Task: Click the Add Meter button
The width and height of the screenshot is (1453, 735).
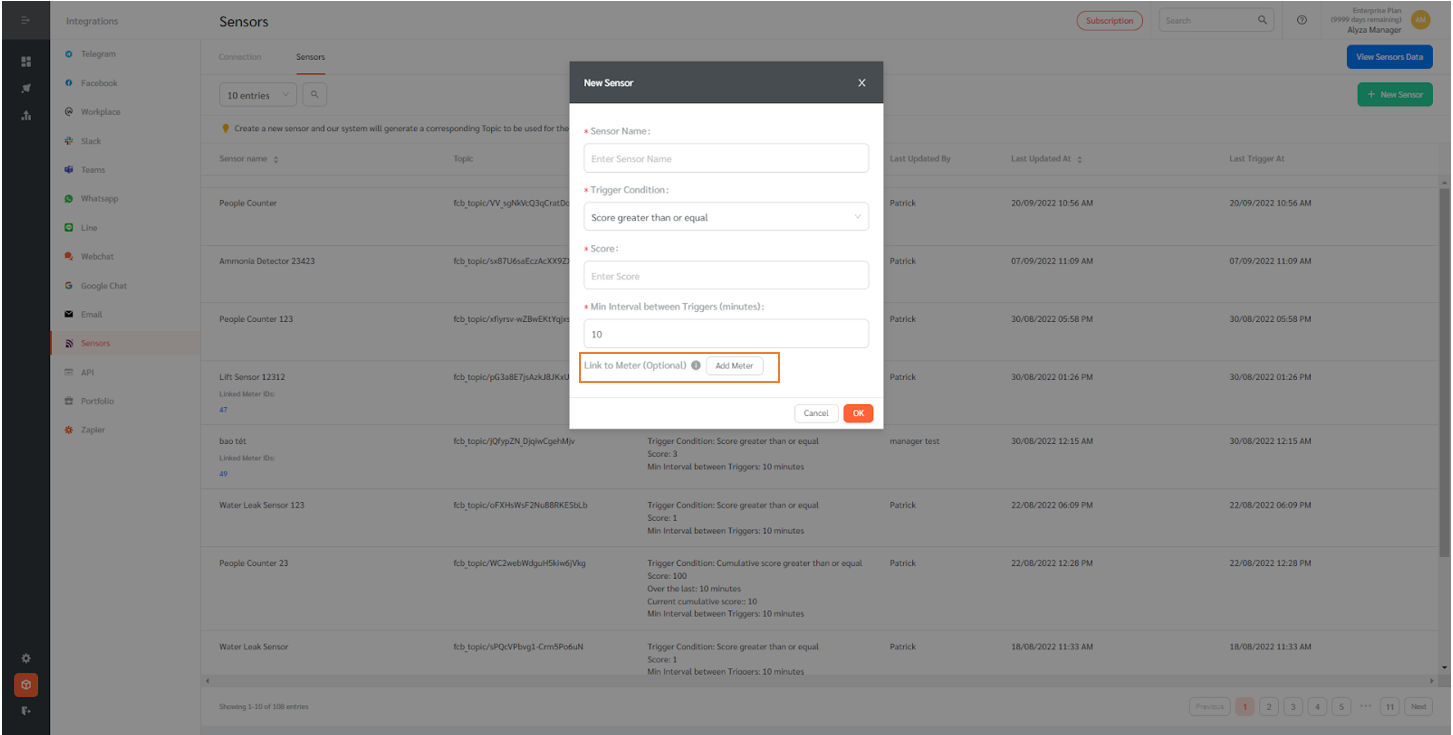Action: tap(734, 366)
